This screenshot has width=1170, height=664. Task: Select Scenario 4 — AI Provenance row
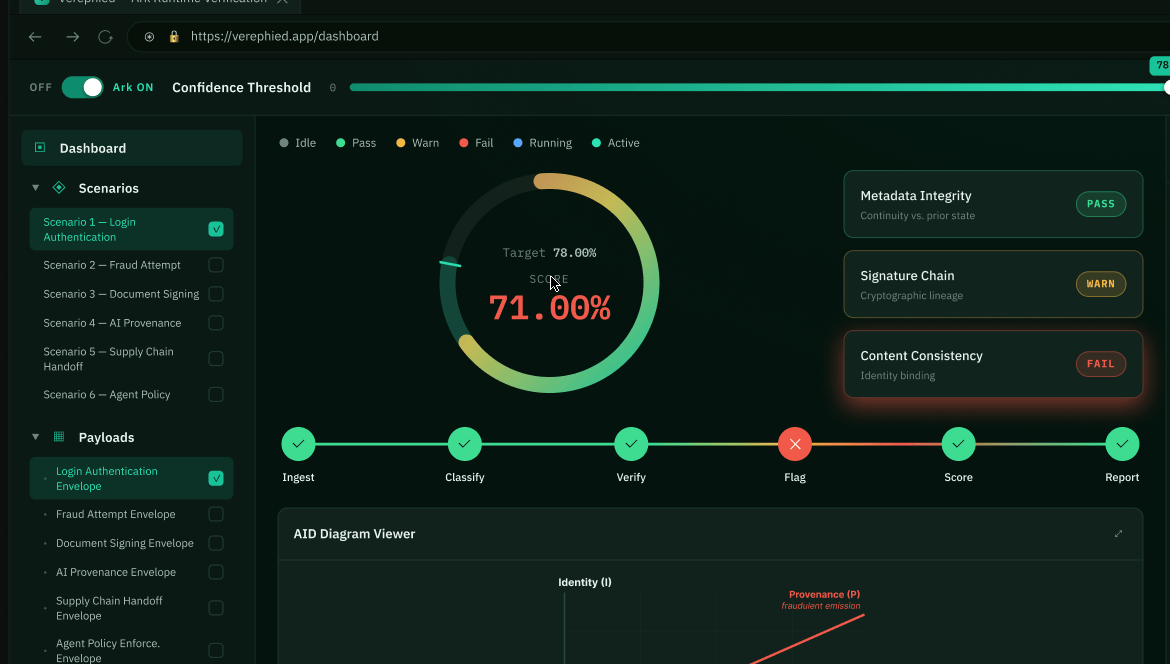coord(131,323)
